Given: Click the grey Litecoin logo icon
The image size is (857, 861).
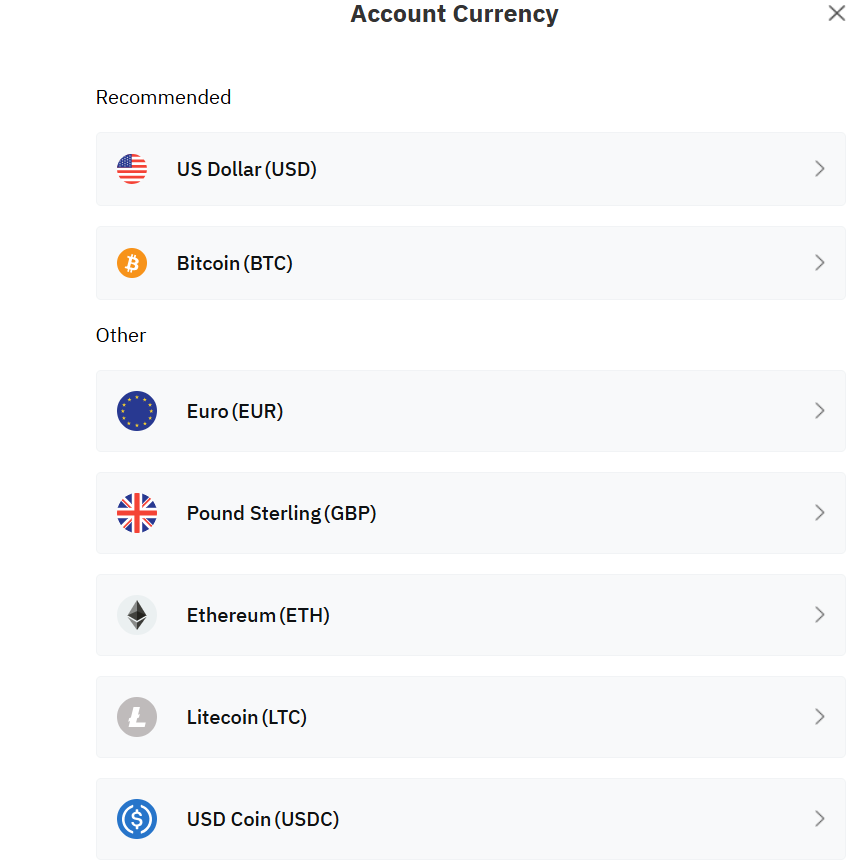Looking at the screenshot, I should tap(137, 717).
